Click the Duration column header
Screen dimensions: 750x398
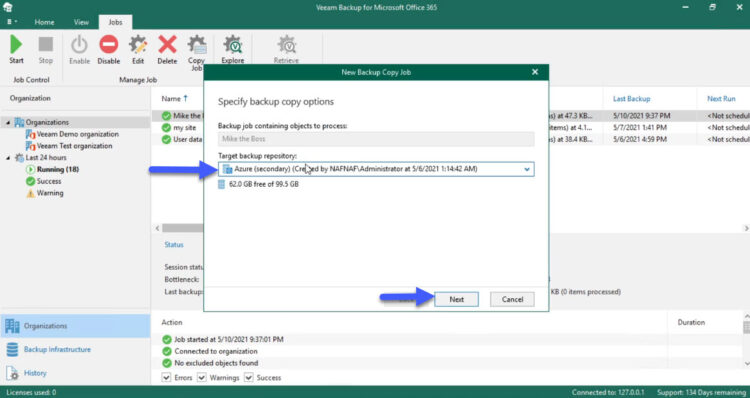[691, 322]
